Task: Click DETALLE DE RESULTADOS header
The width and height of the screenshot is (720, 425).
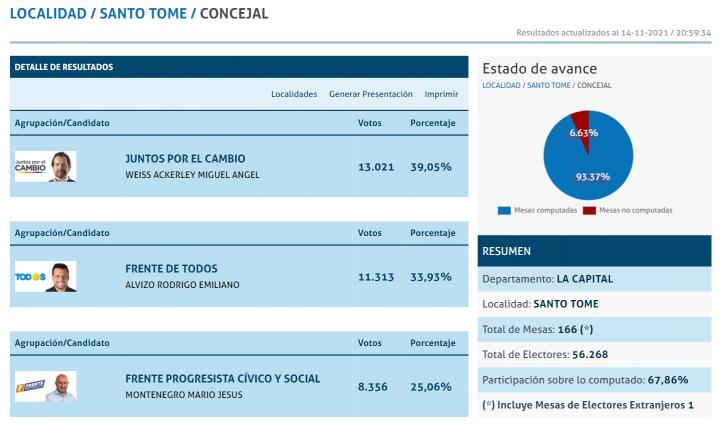Action: [x=239, y=67]
